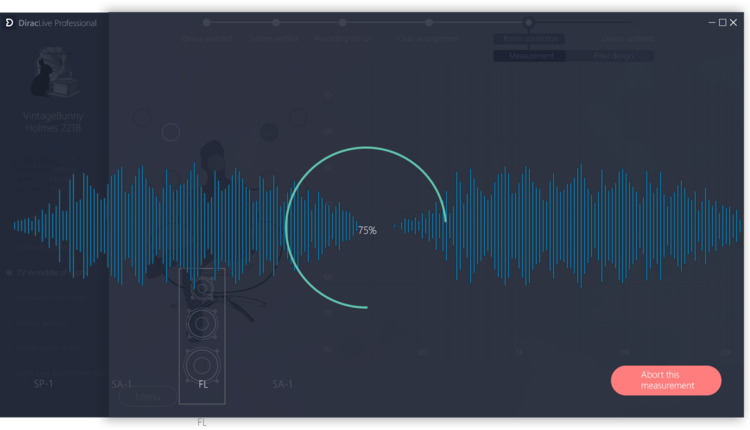Image resolution: width=750 pixels, height=430 pixels.
Task: Select the 'TV in middle' radio option
Action: tap(10, 272)
